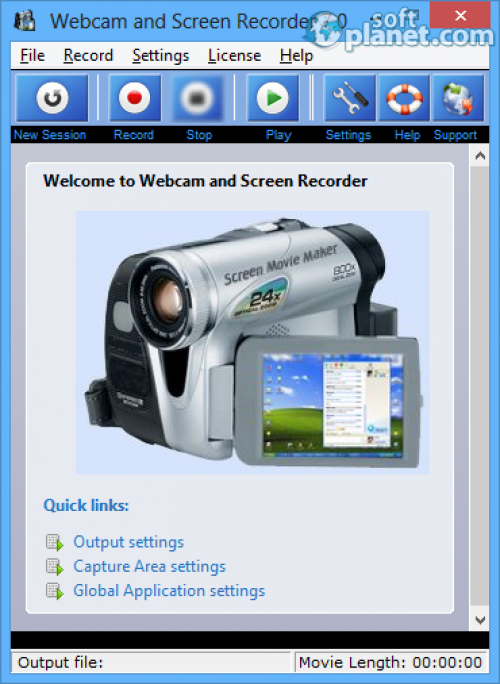Click the Quick links heading
The height and width of the screenshot is (684, 500).
pos(86,506)
